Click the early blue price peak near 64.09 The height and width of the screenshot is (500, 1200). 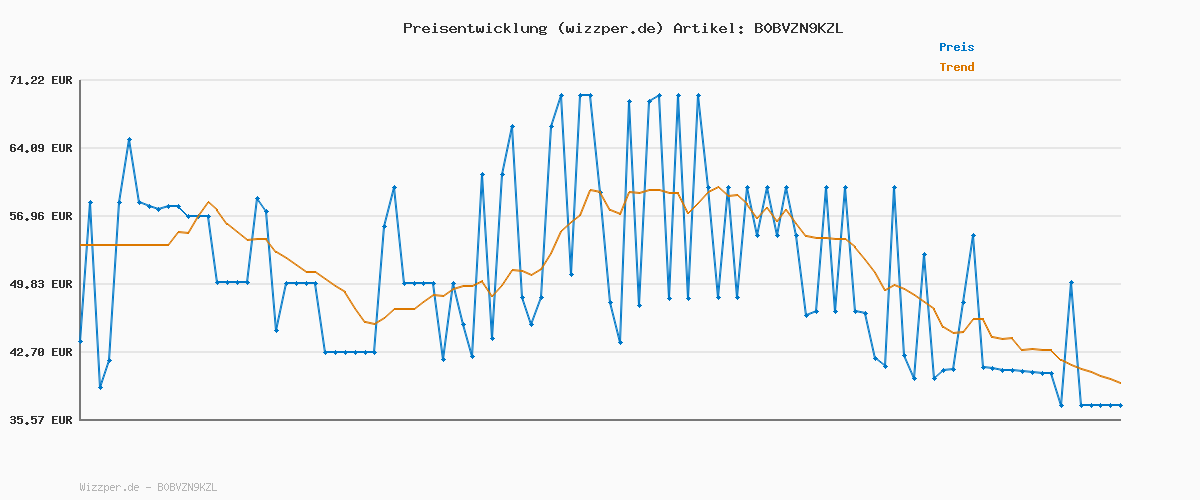click(x=129, y=140)
